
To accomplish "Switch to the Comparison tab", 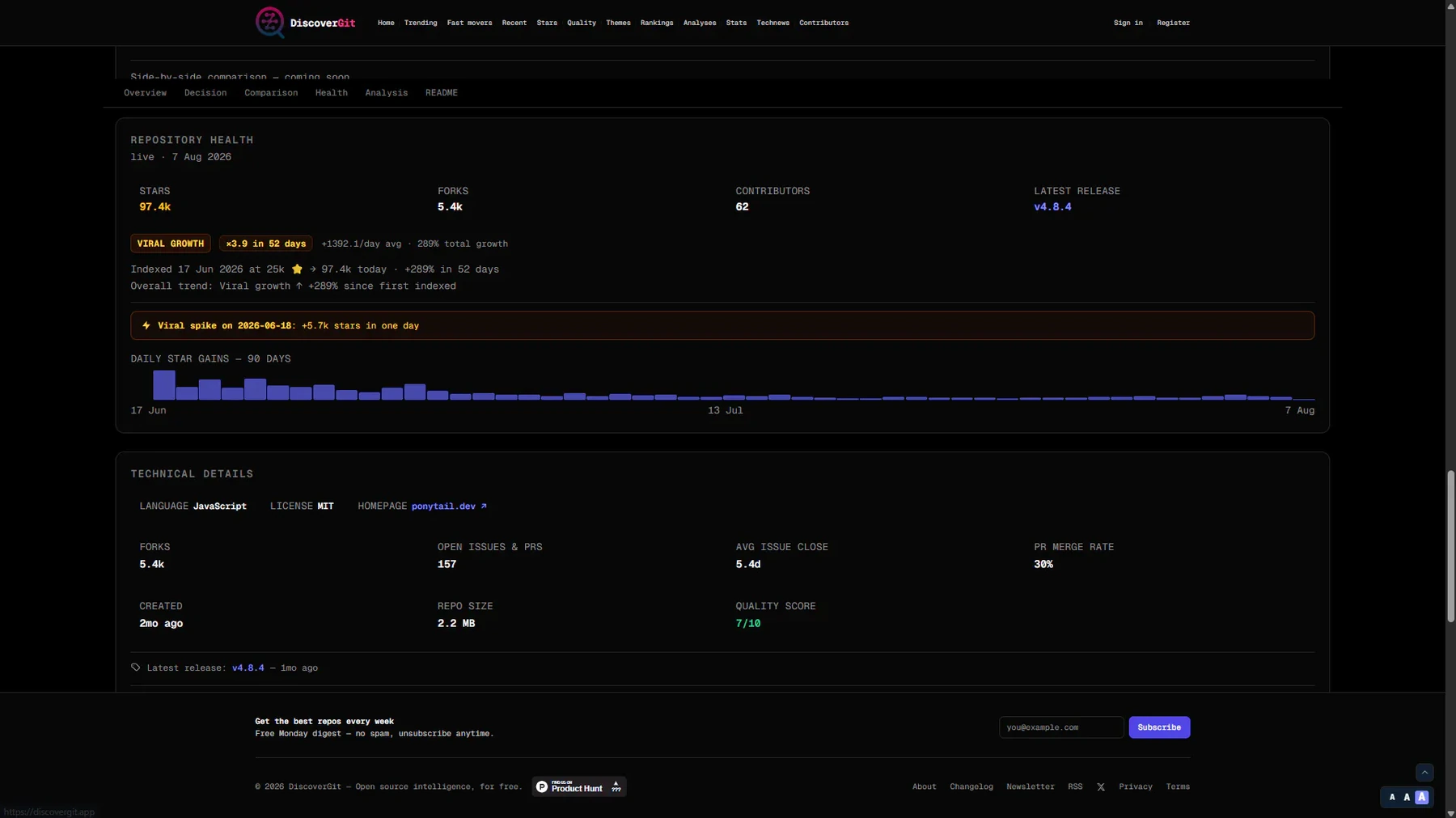I will 271,93.
